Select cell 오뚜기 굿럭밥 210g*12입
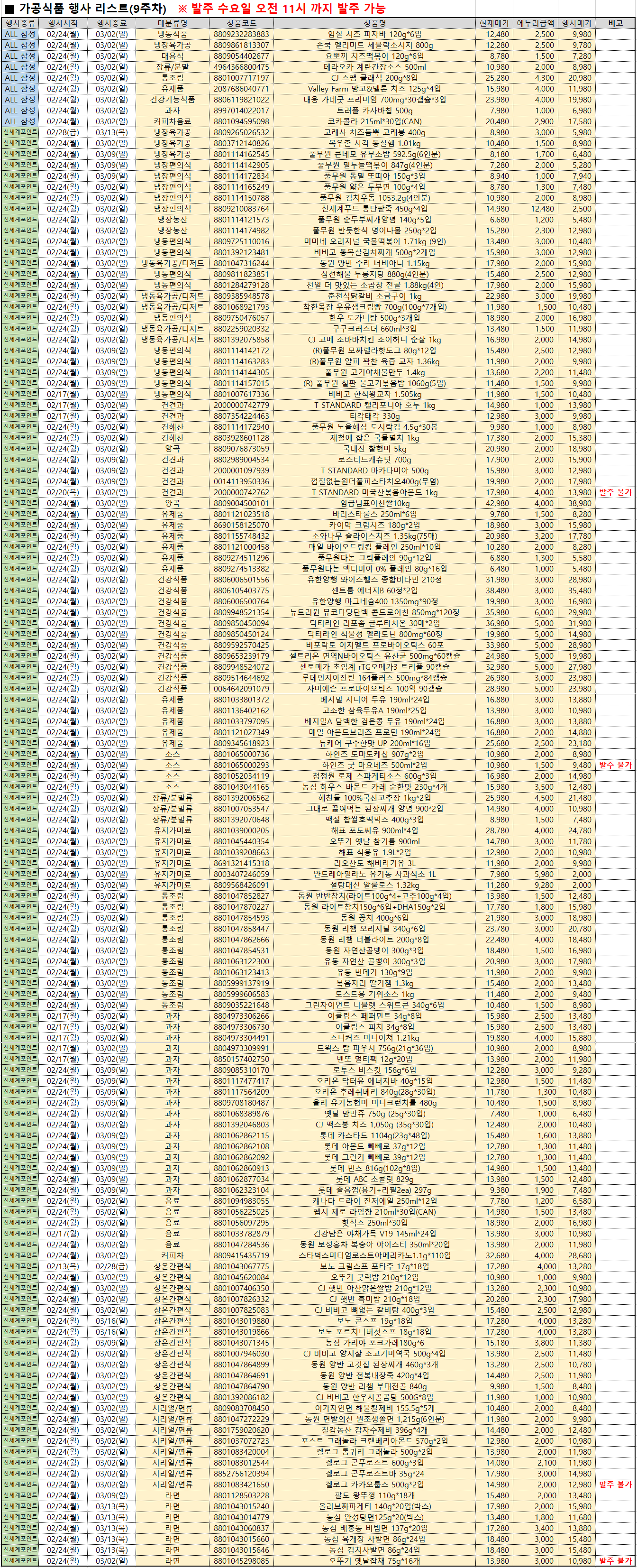This screenshot has width=637, height=1568. click(x=375, y=1278)
